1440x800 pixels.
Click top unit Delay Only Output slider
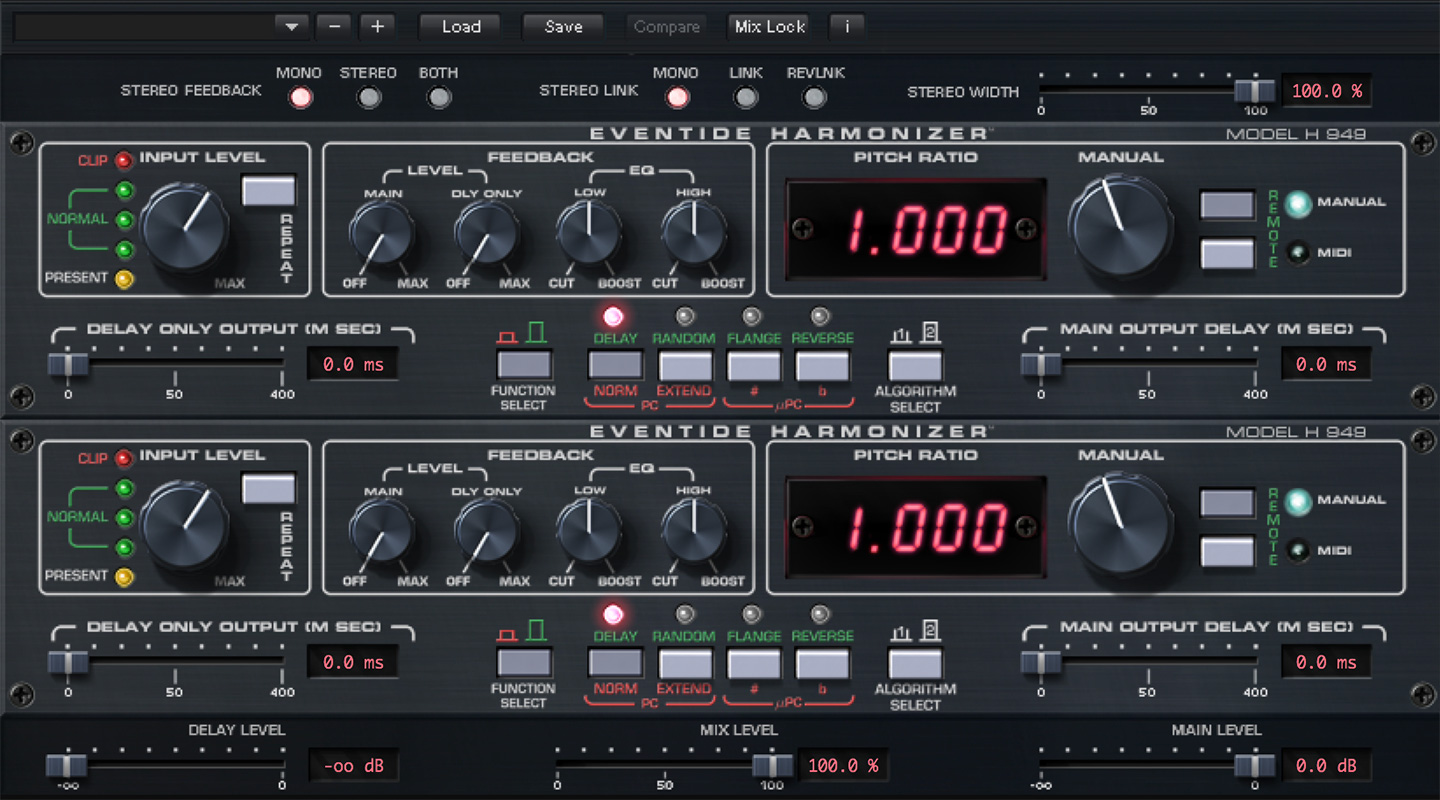click(68, 364)
